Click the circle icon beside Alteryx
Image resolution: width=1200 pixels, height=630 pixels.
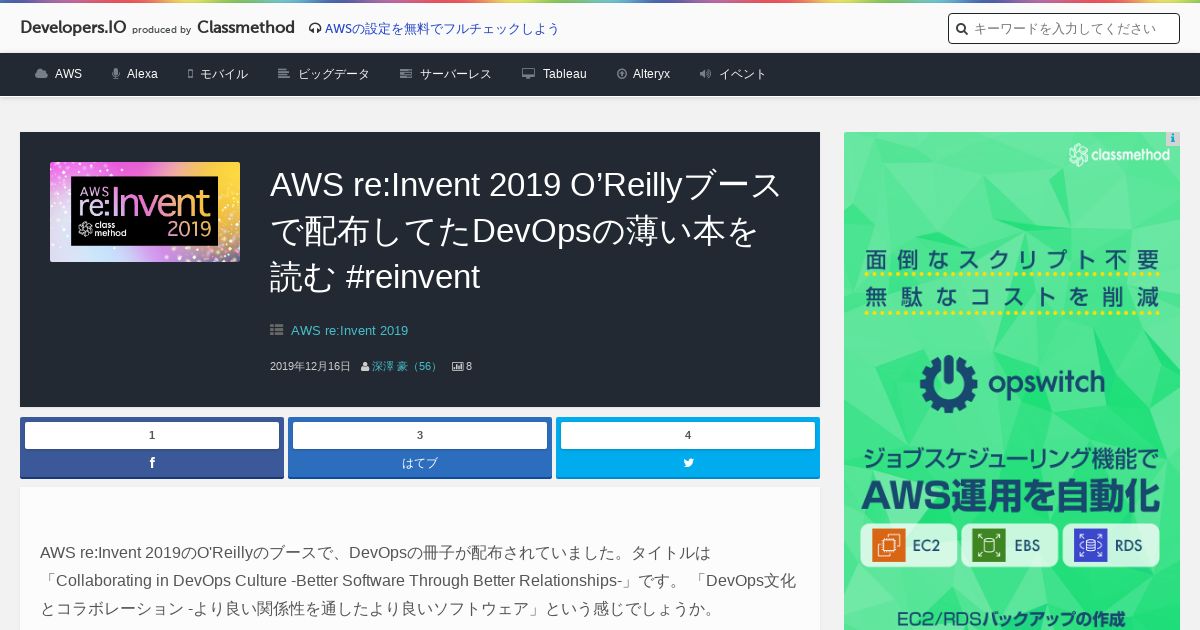(x=622, y=74)
